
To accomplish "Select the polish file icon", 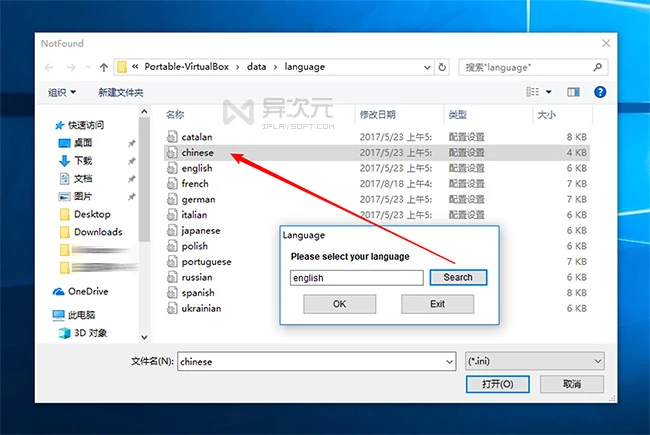I will coord(172,246).
